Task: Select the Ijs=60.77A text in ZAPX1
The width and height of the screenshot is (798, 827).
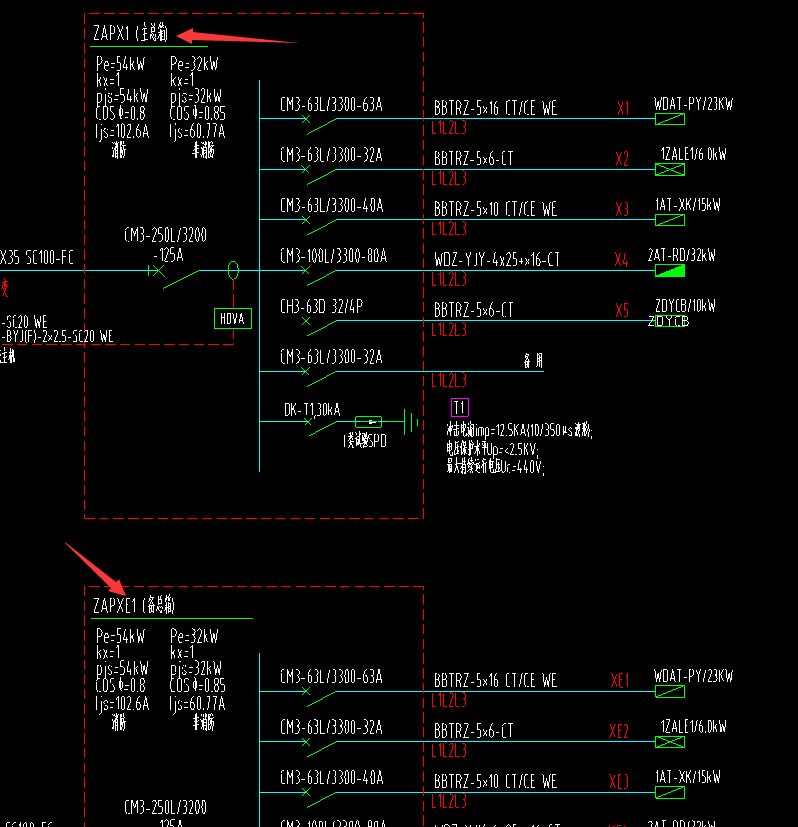Action: click(198, 131)
